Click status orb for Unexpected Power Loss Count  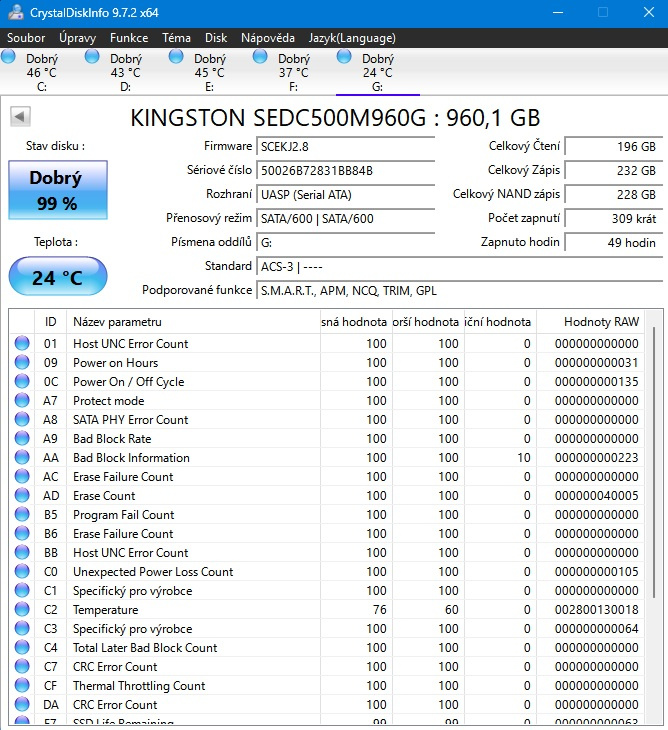[22, 571]
